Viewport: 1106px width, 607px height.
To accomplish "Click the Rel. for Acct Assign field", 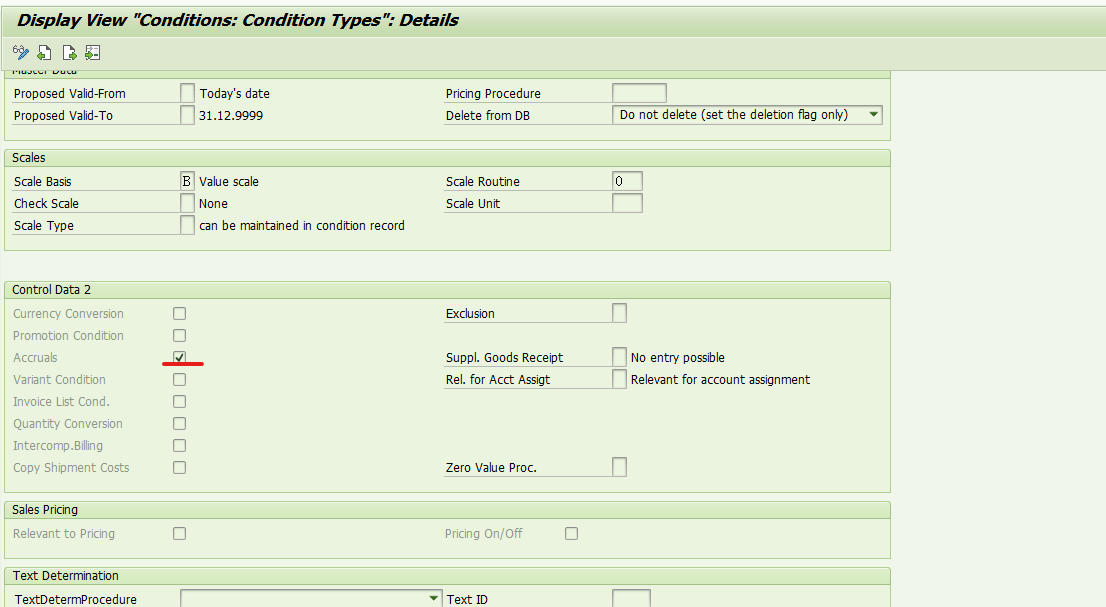I will coord(619,379).
